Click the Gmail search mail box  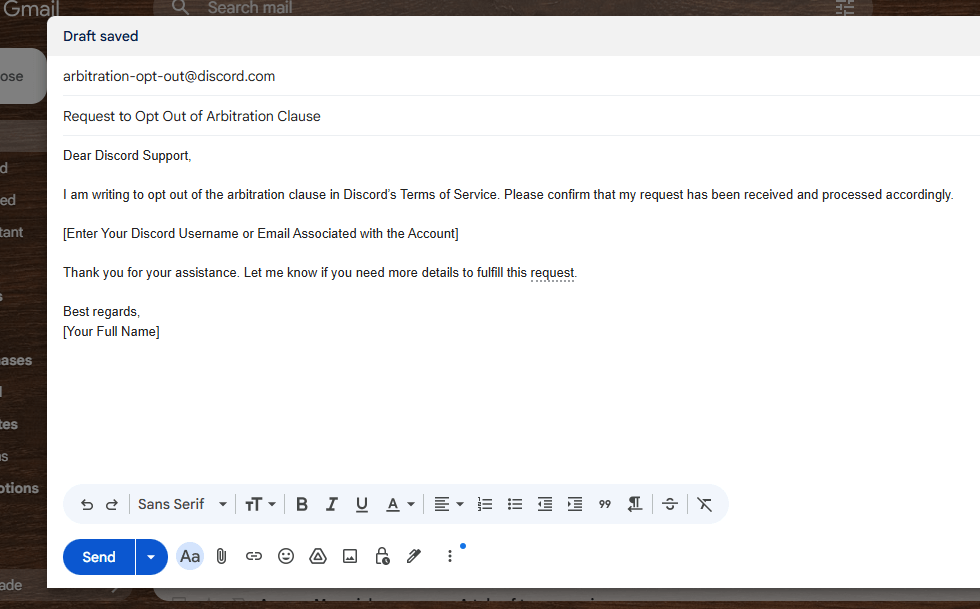[512, 8]
